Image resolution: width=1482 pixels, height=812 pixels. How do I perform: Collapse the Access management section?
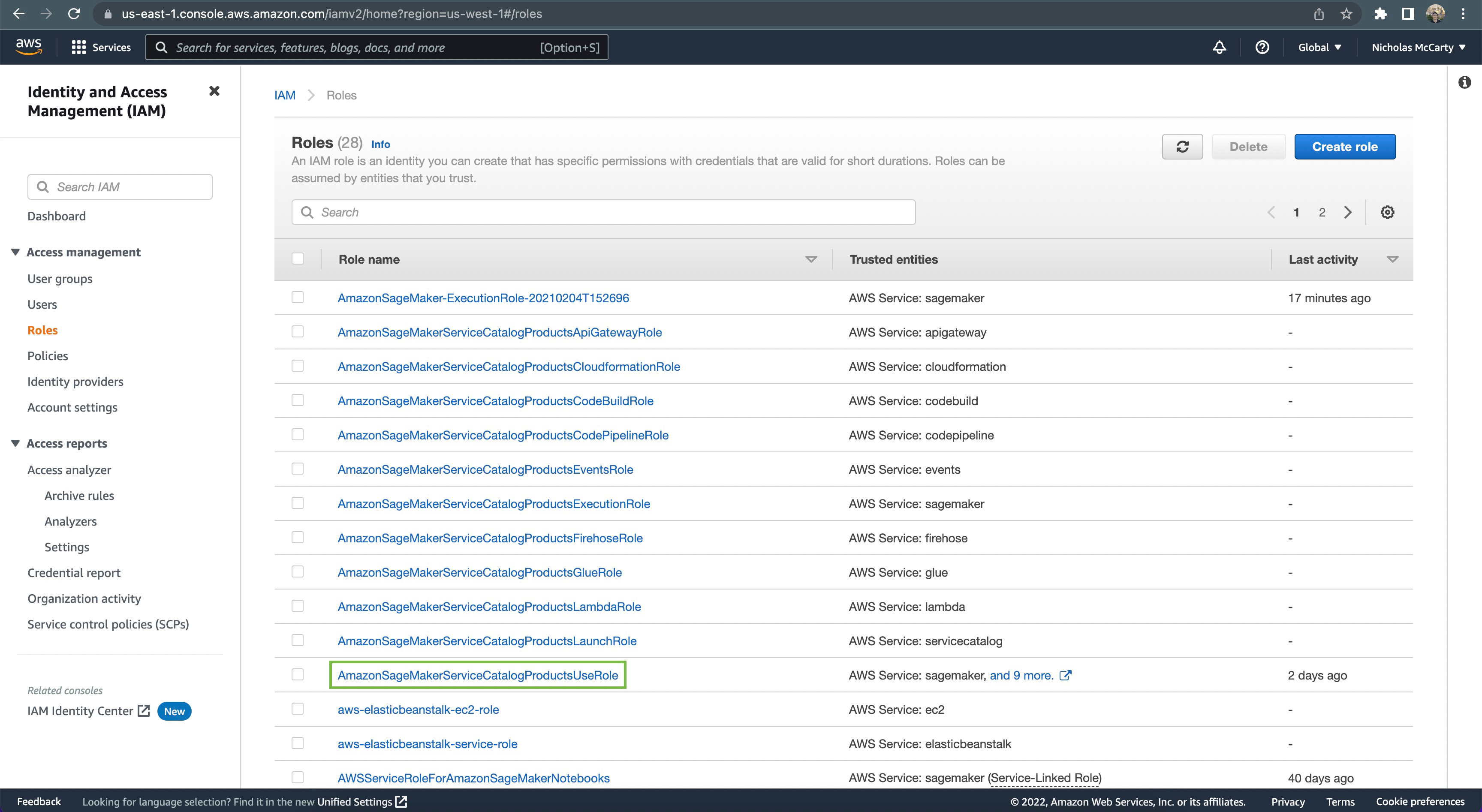click(x=15, y=252)
